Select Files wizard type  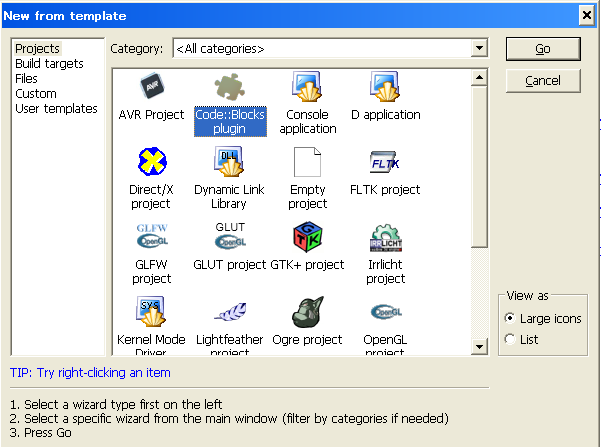(26, 79)
